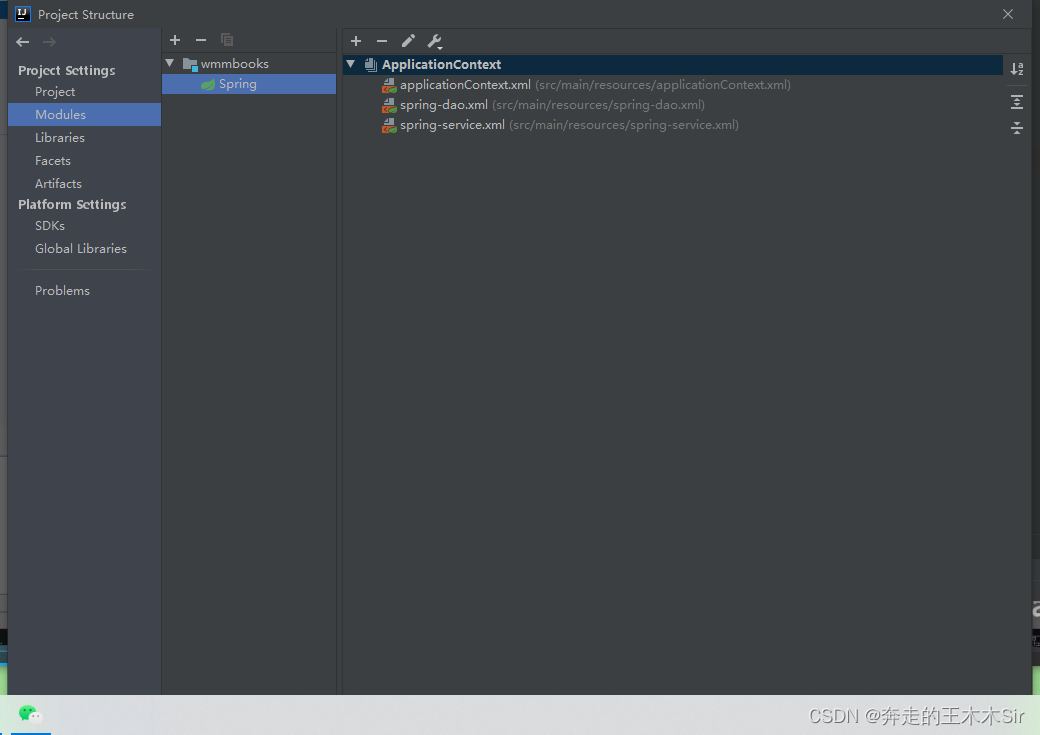
Task: Show the Problems list
Action: point(62,291)
